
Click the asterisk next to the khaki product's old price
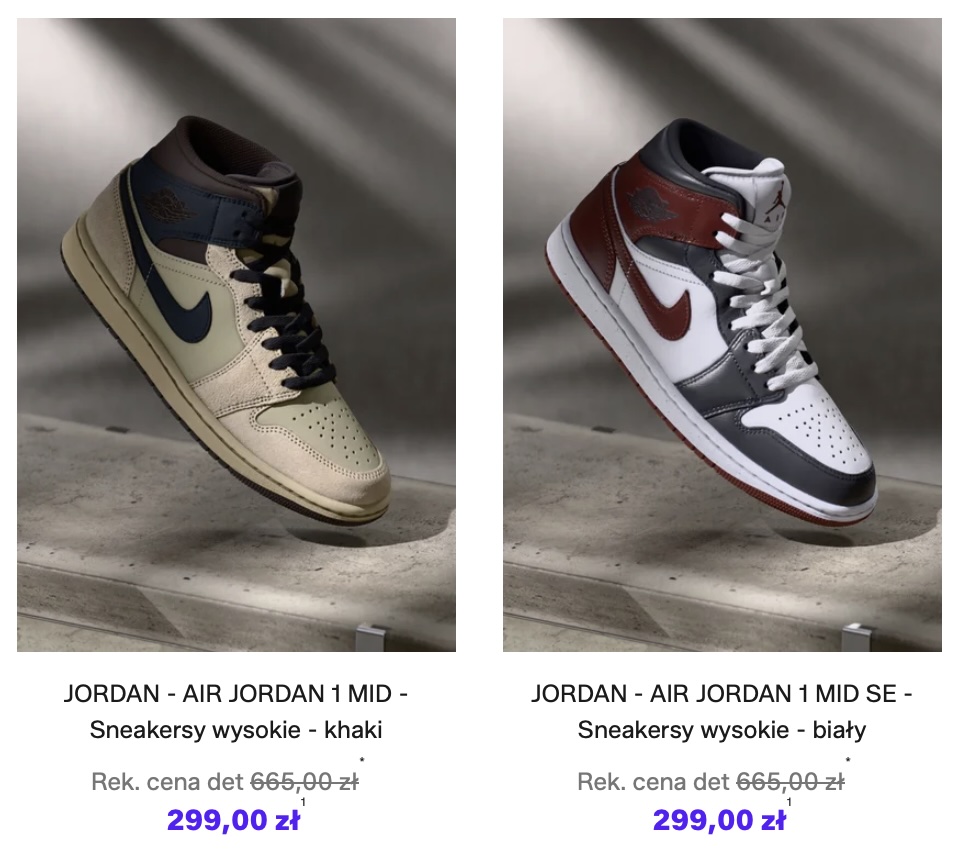[x=362, y=761]
